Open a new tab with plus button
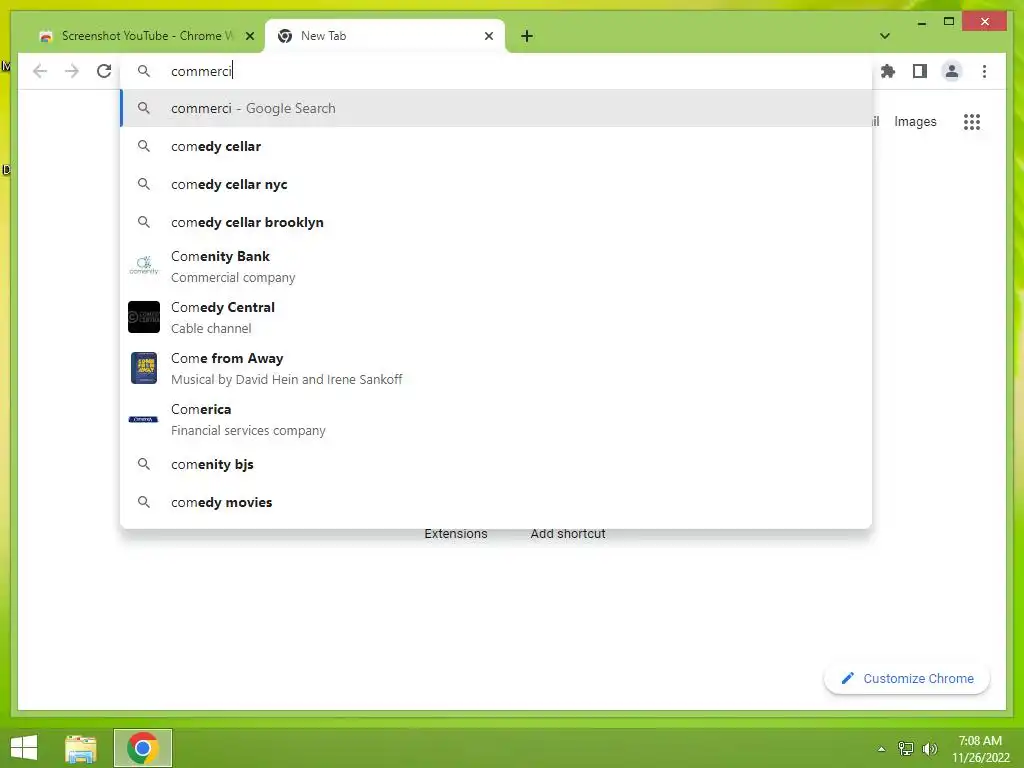The width and height of the screenshot is (1024, 768). point(527,36)
